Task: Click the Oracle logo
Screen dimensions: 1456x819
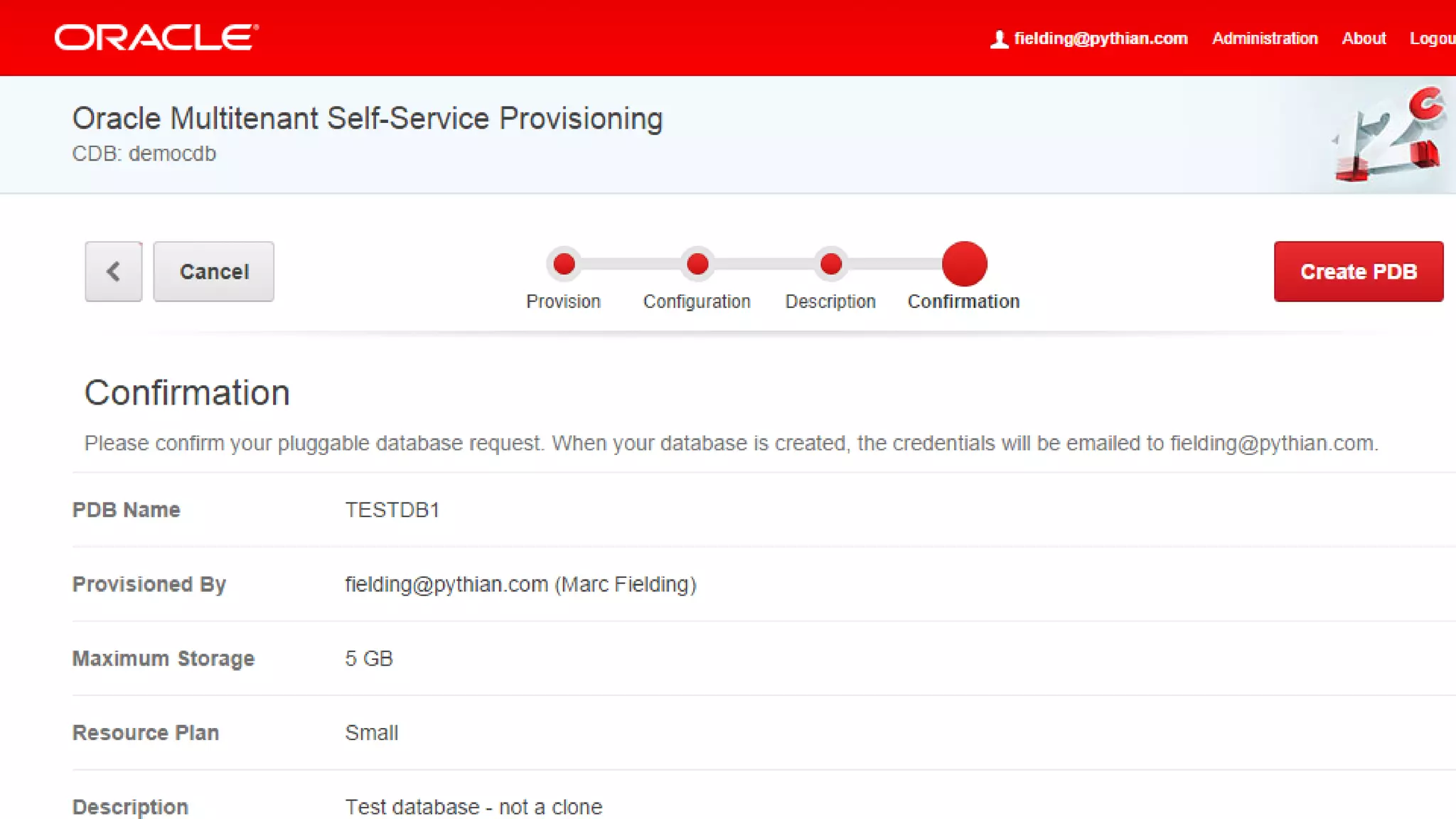Action: tap(156, 38)
